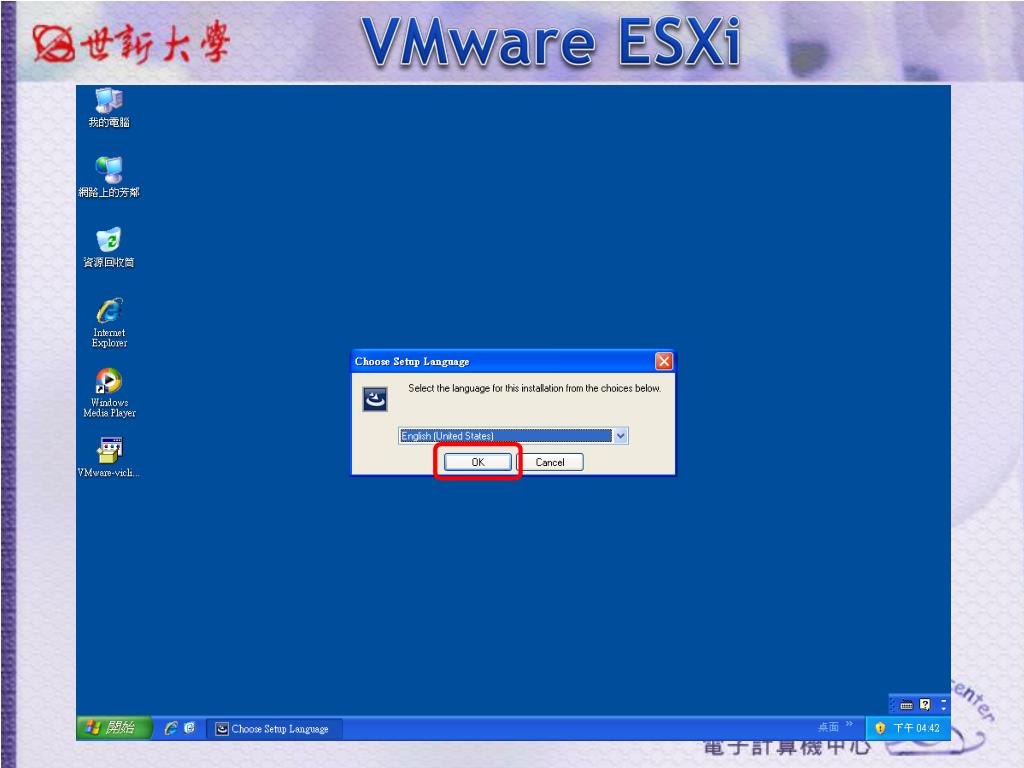The image size is (1024, 768).
Task: Click the language bar keyboard icon
Action: pos(906,705)
